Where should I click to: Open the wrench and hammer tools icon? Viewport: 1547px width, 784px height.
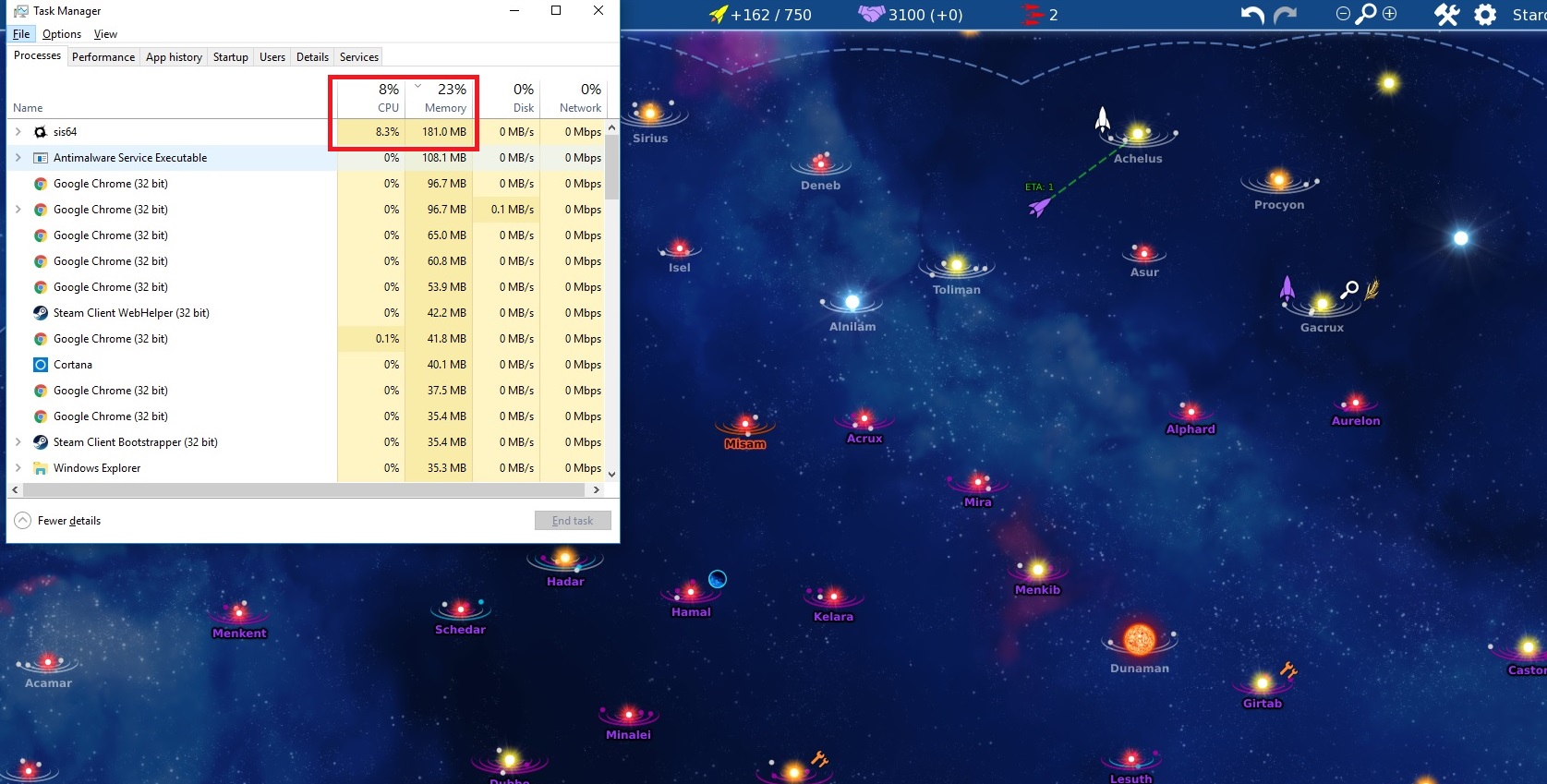1446,15
